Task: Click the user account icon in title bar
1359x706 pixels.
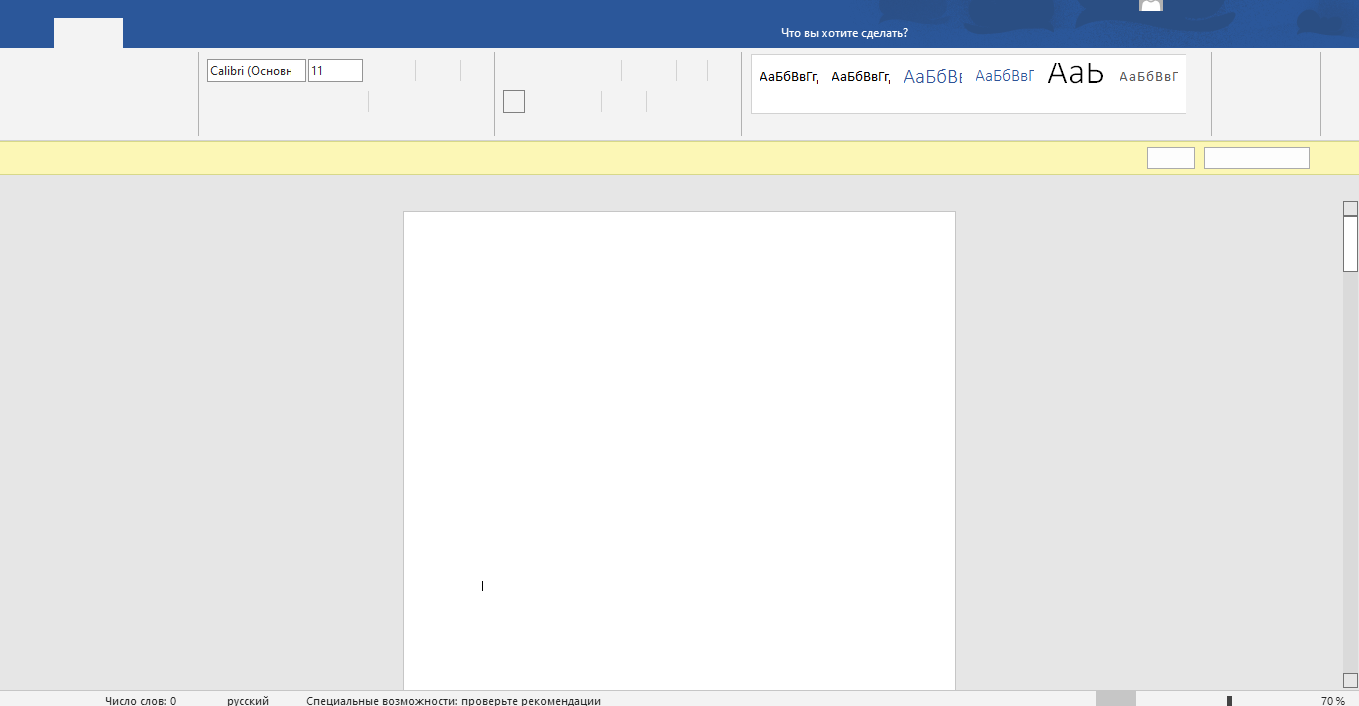Action: coord(1151,6)
